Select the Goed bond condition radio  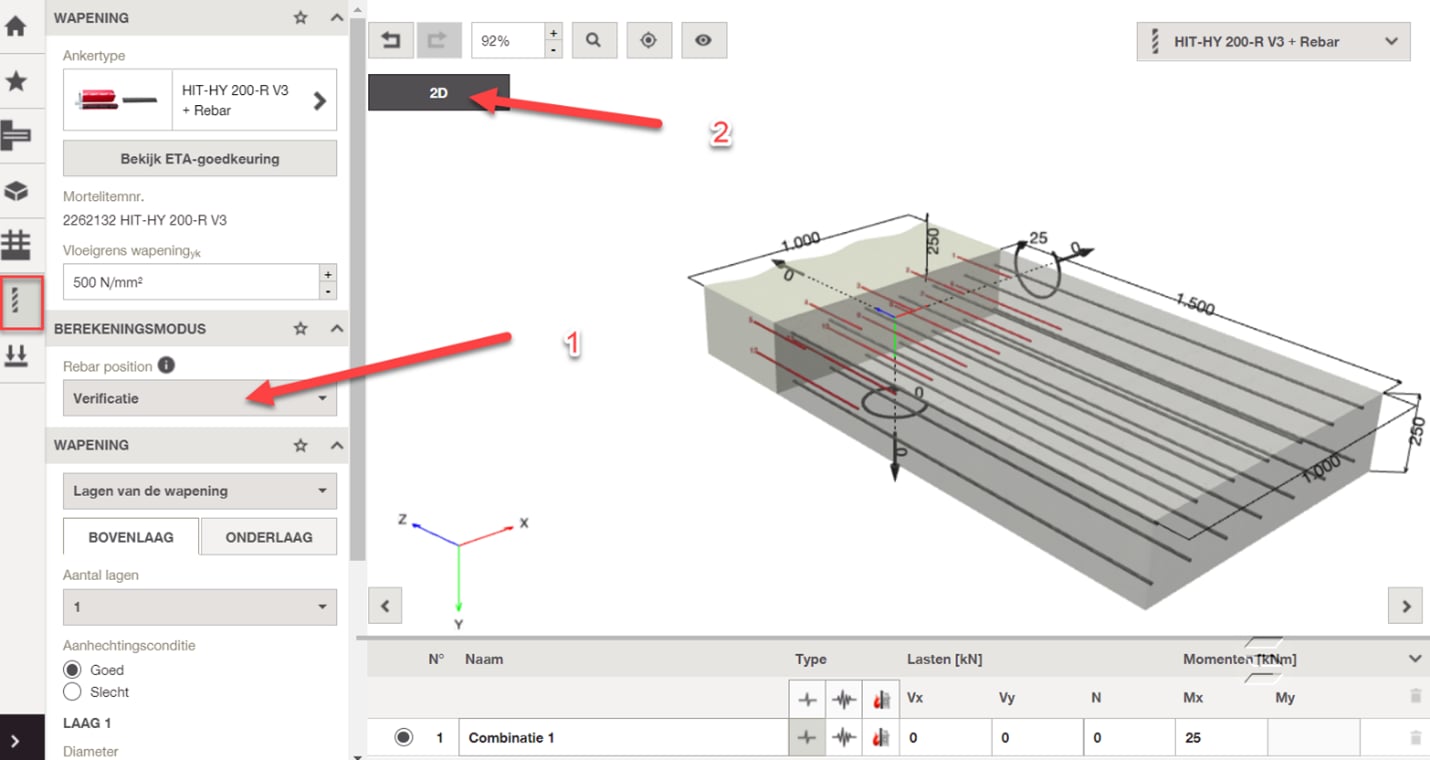click(x=72, y=670)
